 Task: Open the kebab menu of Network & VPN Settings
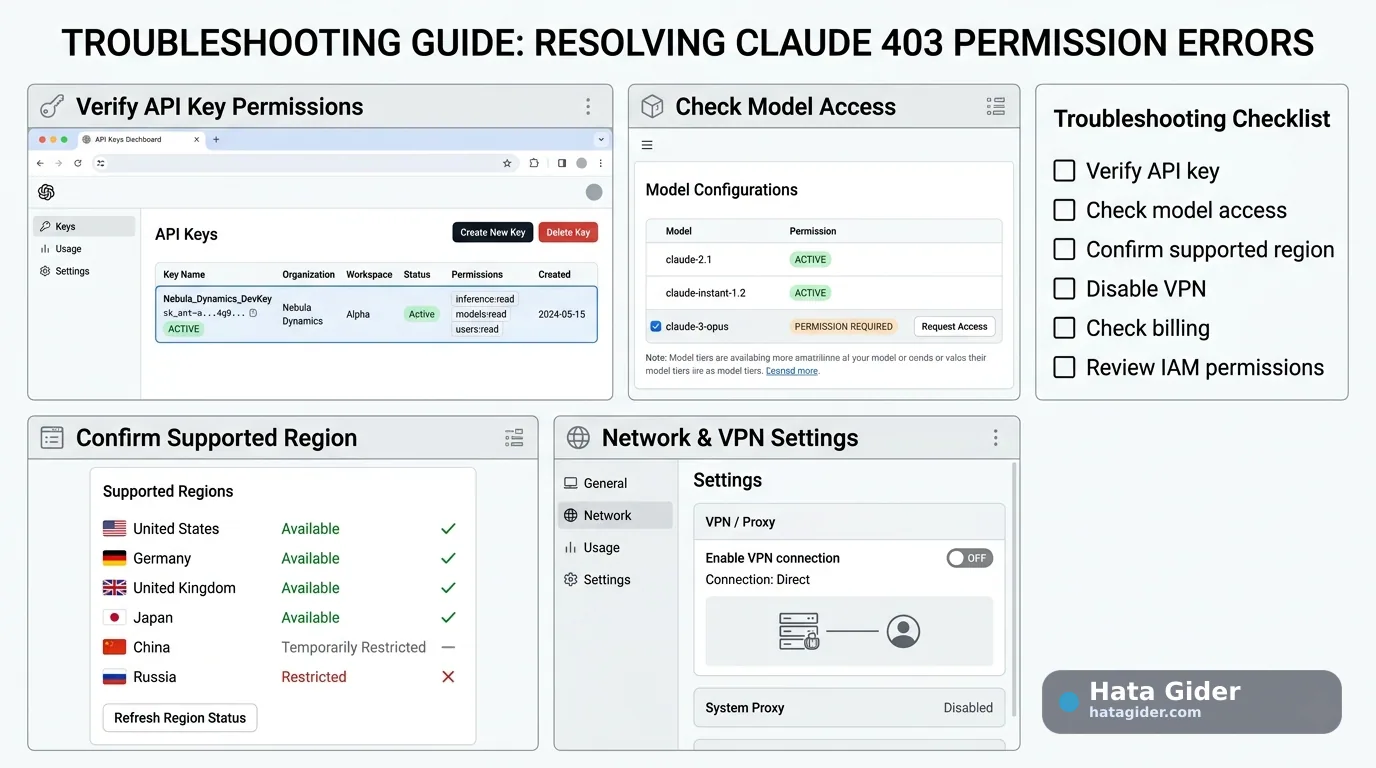(x=995, y=438)
